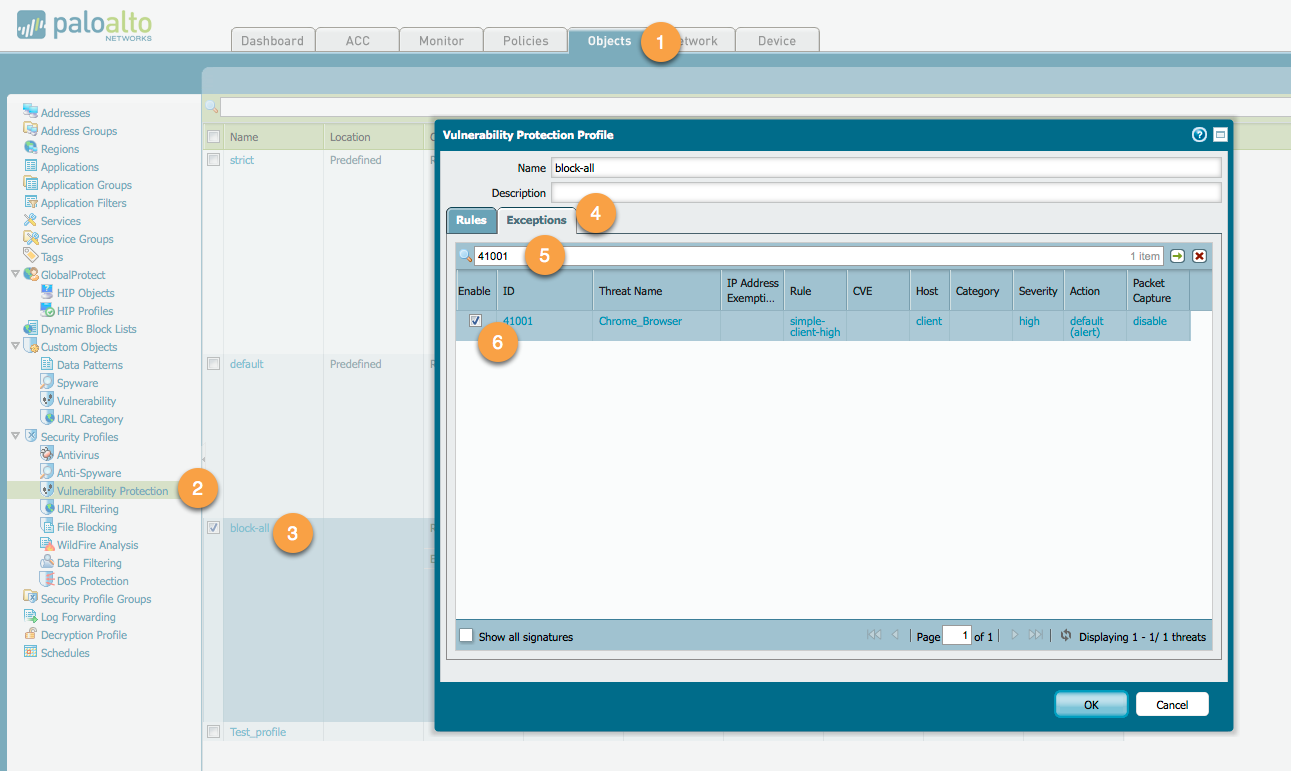Click the WildFire Analysis icon

(x=47, y=544)
